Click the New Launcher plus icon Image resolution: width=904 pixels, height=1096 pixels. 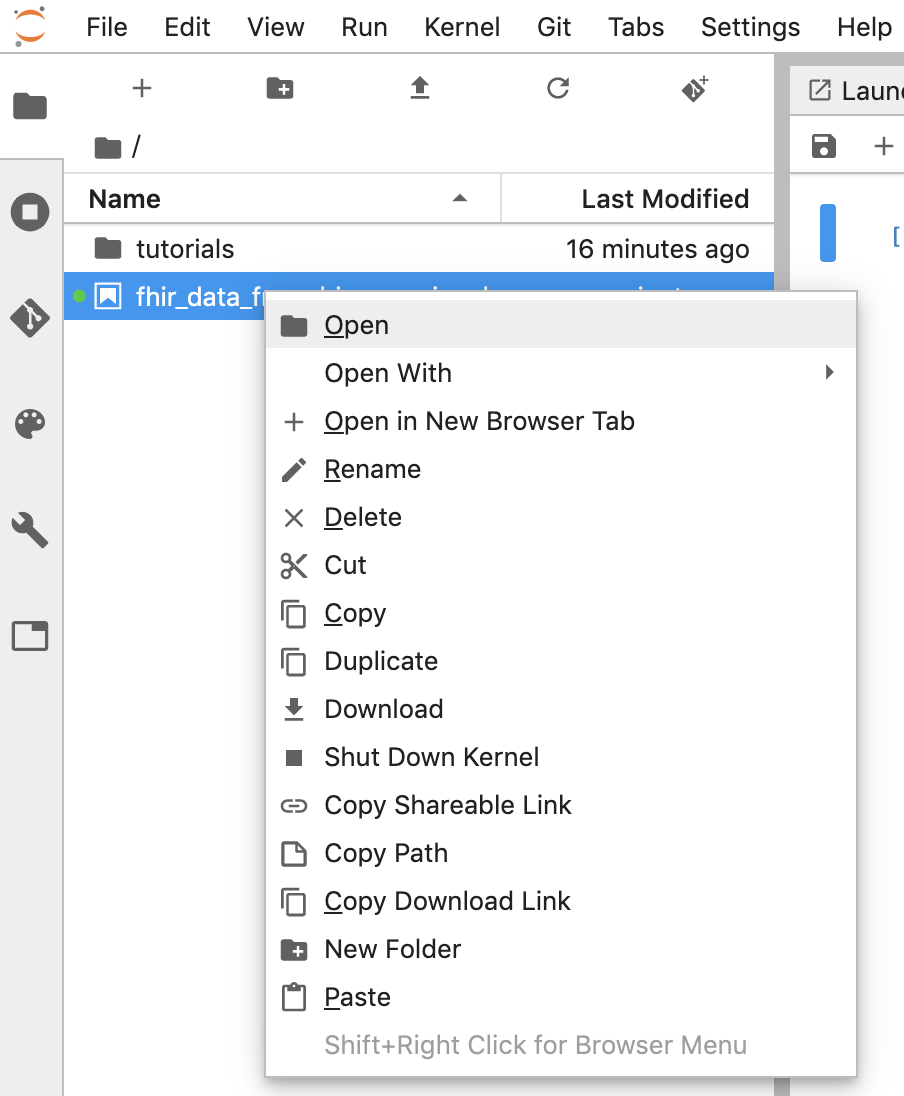(142, 89)
